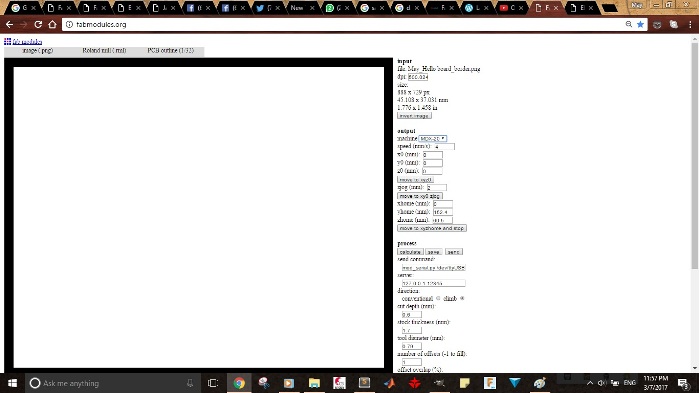699x393 pixels.
Task: Click the send button under process
Action: [454, 252]
